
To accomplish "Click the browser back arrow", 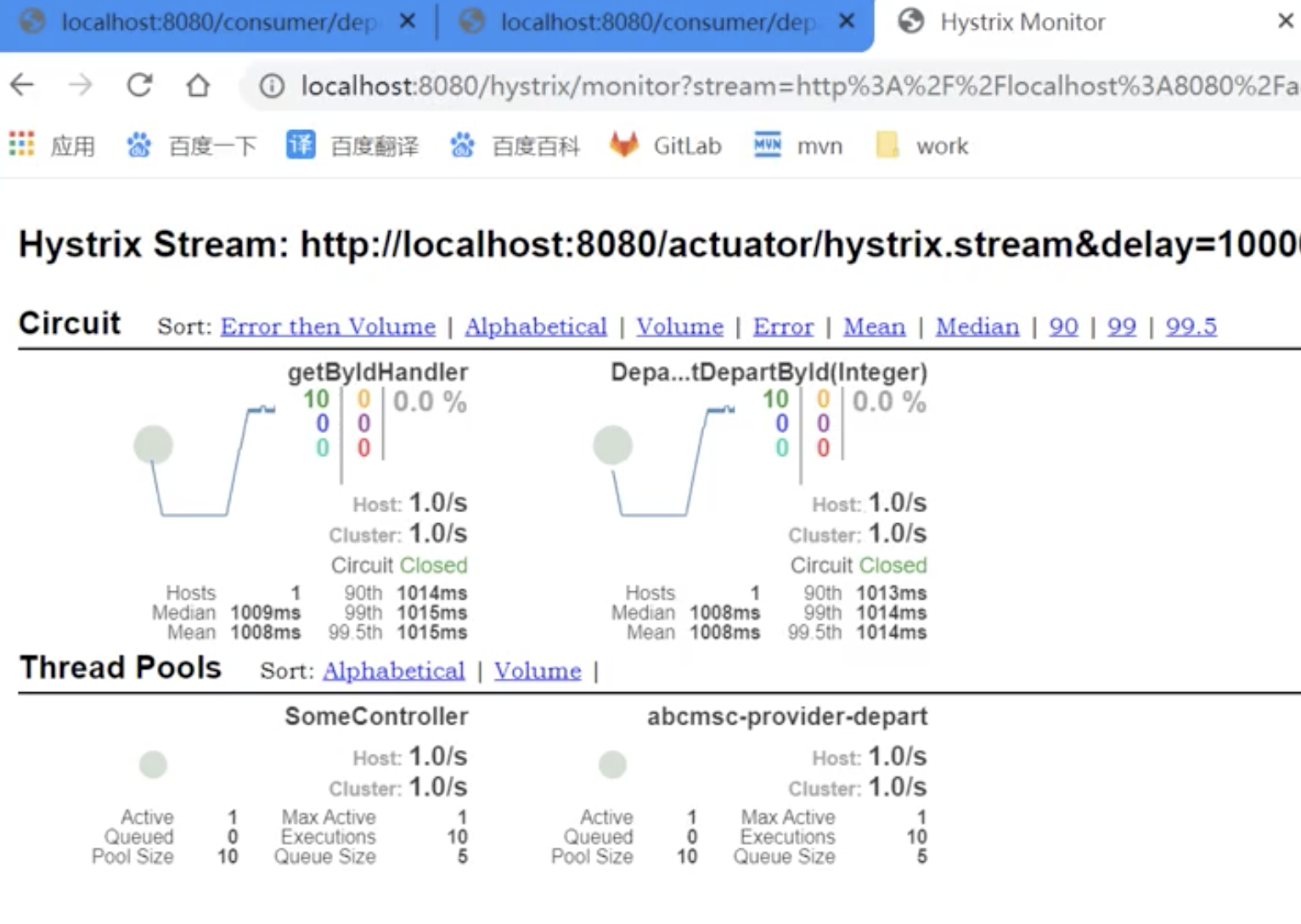I will 22,85.
